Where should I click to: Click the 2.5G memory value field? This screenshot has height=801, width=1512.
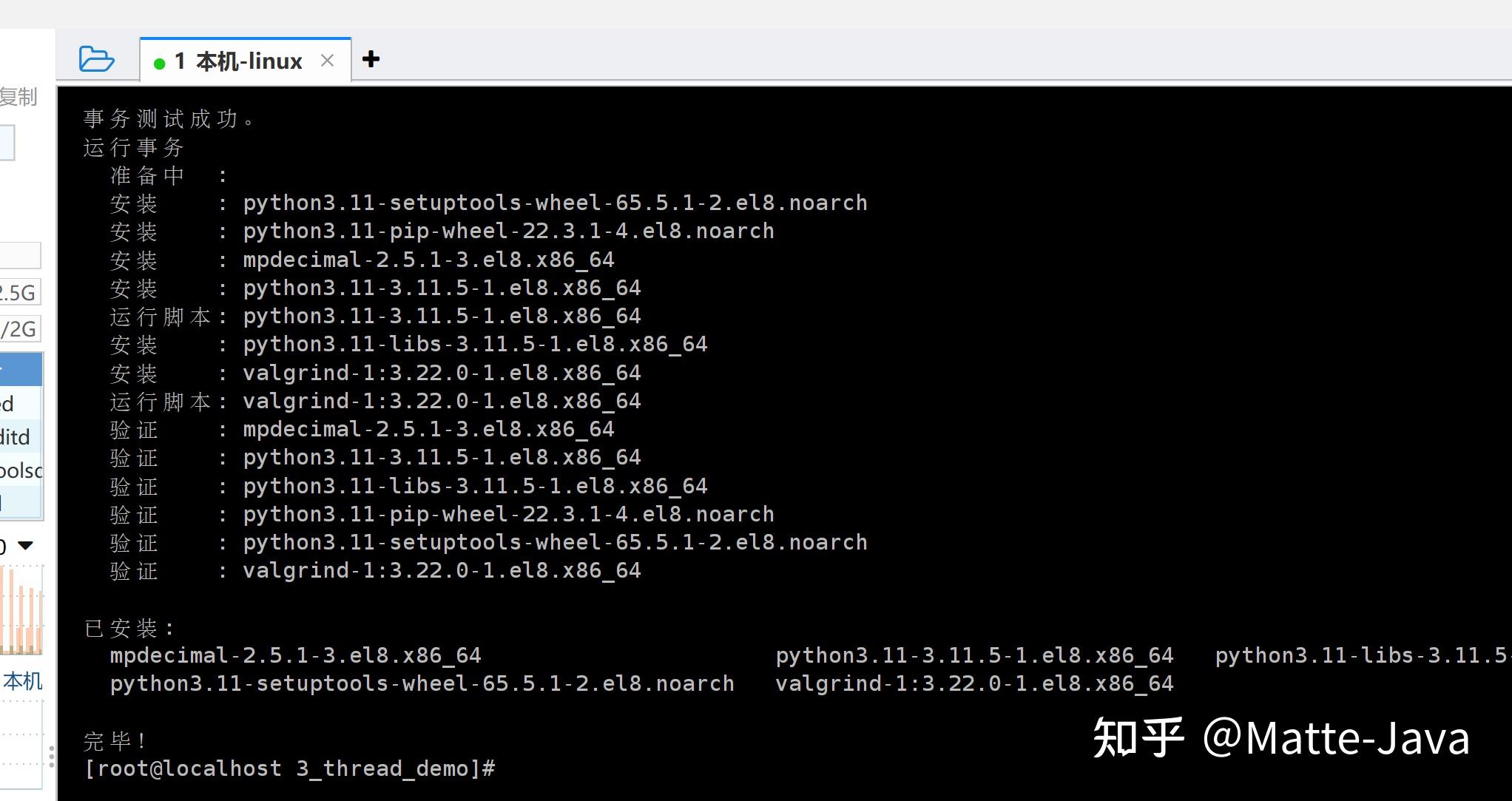(18, 292)
